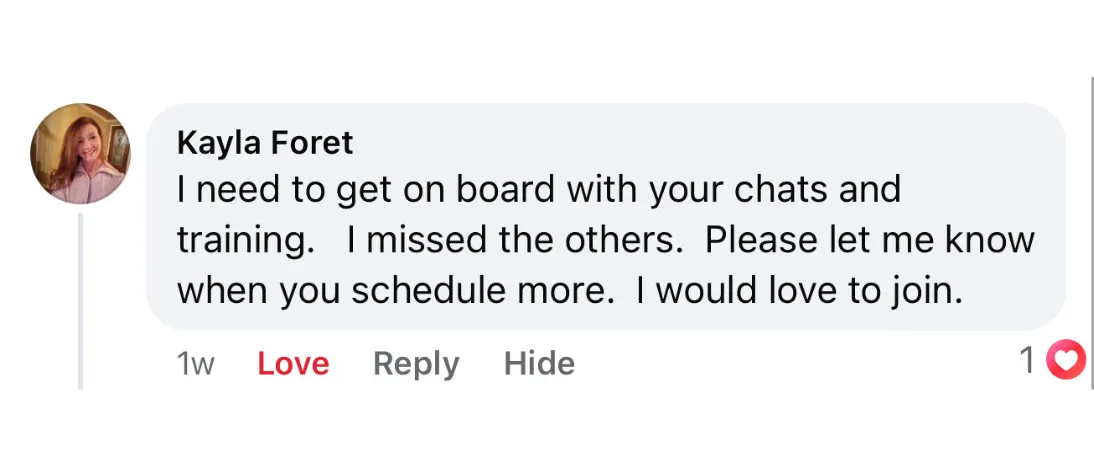
Task: Click the red heart reaction icon
Action: [x=1065, y=360]
